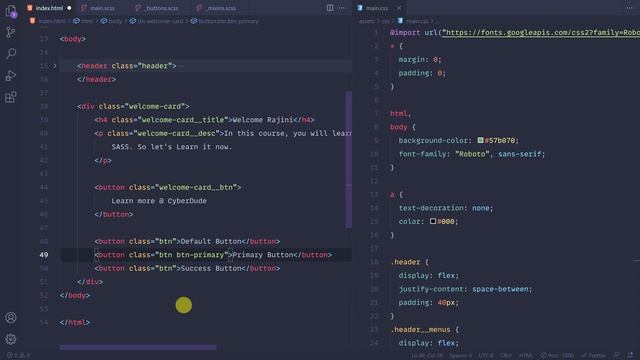Click the 'Primary Button' text on line 49
Image resolution: width=640 pixels, height=360 pixels.
263,255
